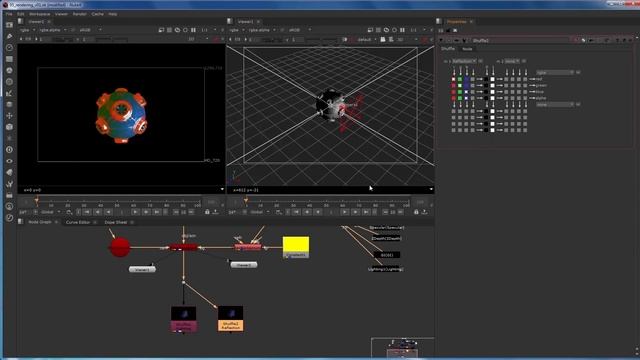Screen dimensions: 640x360
Task: Open the in 1 Reflection layer dropdown
Action: 464,61
